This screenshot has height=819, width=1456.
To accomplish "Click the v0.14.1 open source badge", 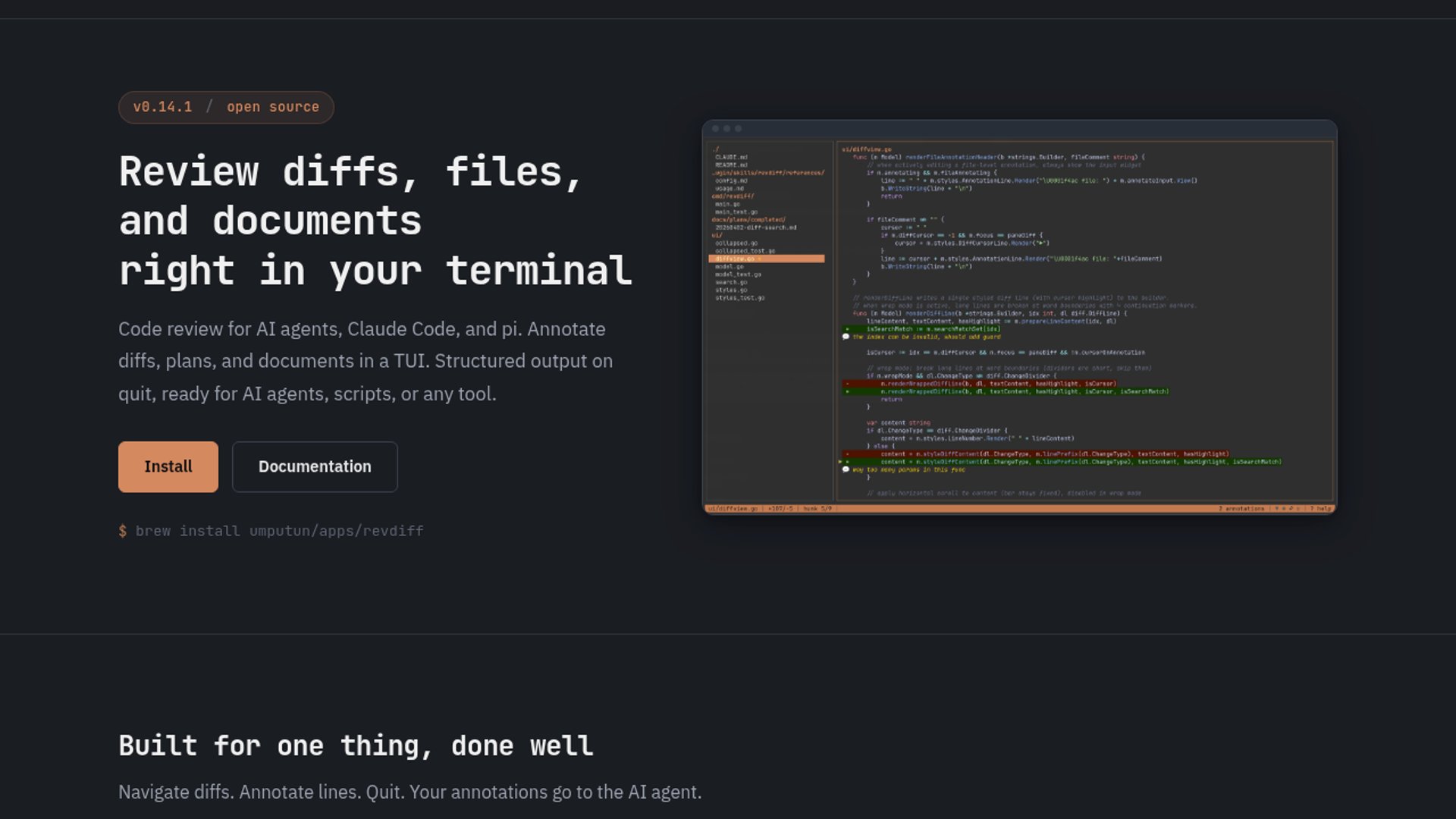I will click(x=226, y=107).
